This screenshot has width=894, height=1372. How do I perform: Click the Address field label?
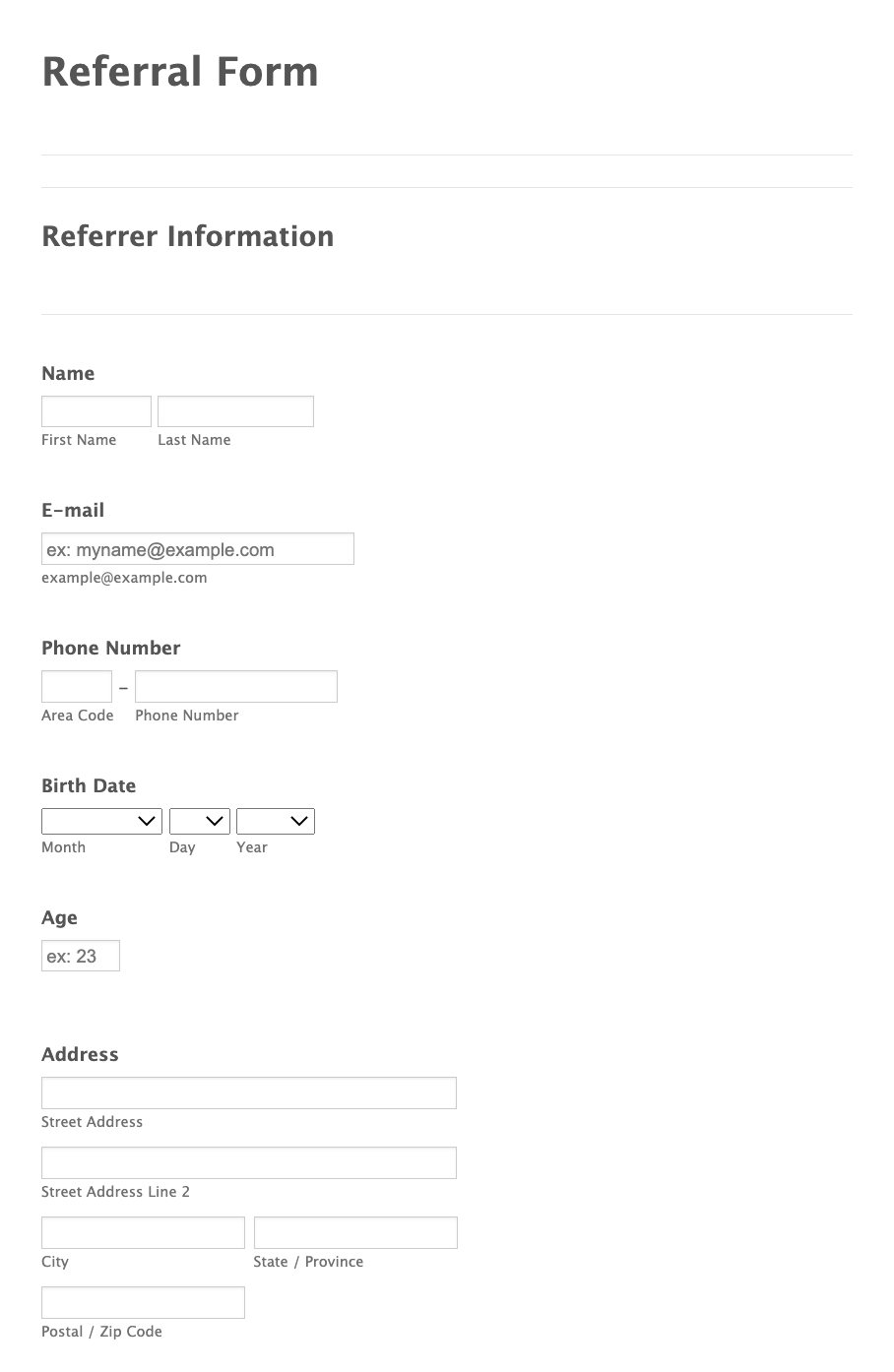[80, 1054]
